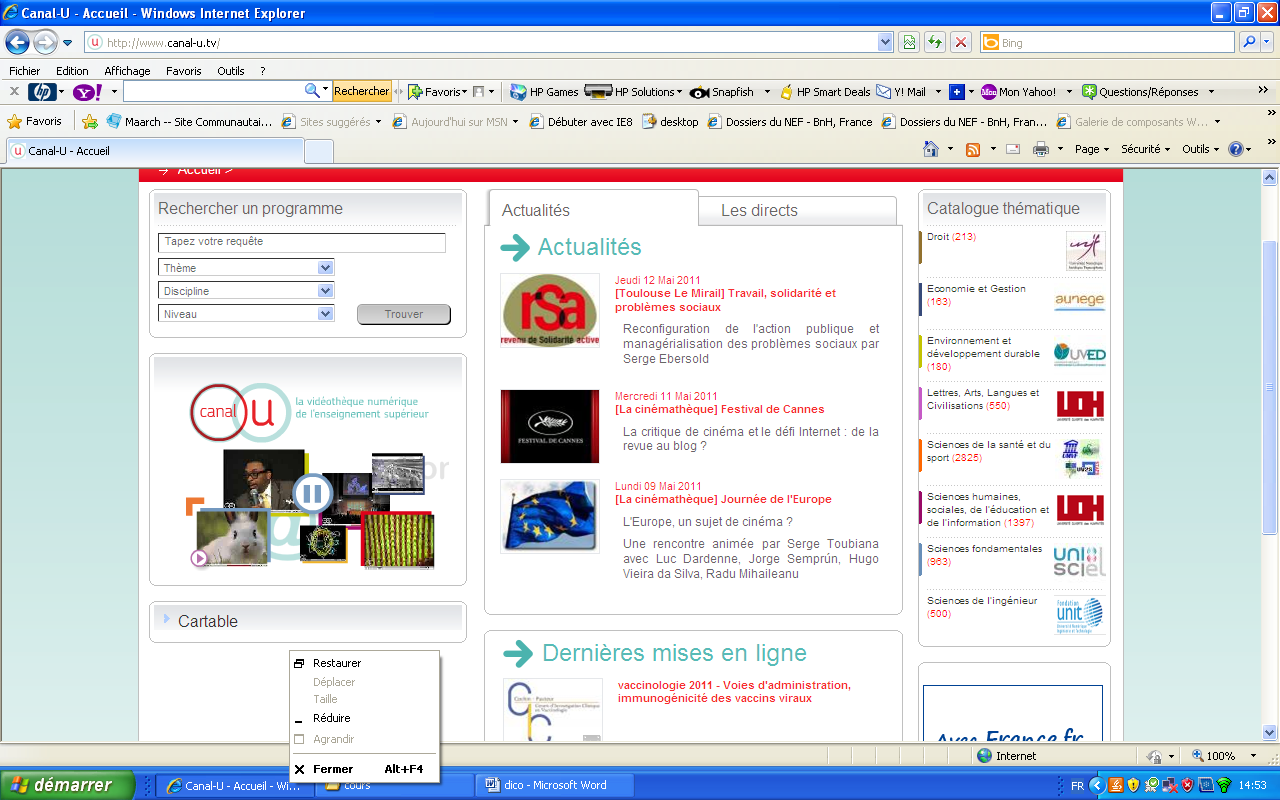This screenshot has height=800, width=1280.
Task: Click the Trouver button
Action: pos(404,314)
